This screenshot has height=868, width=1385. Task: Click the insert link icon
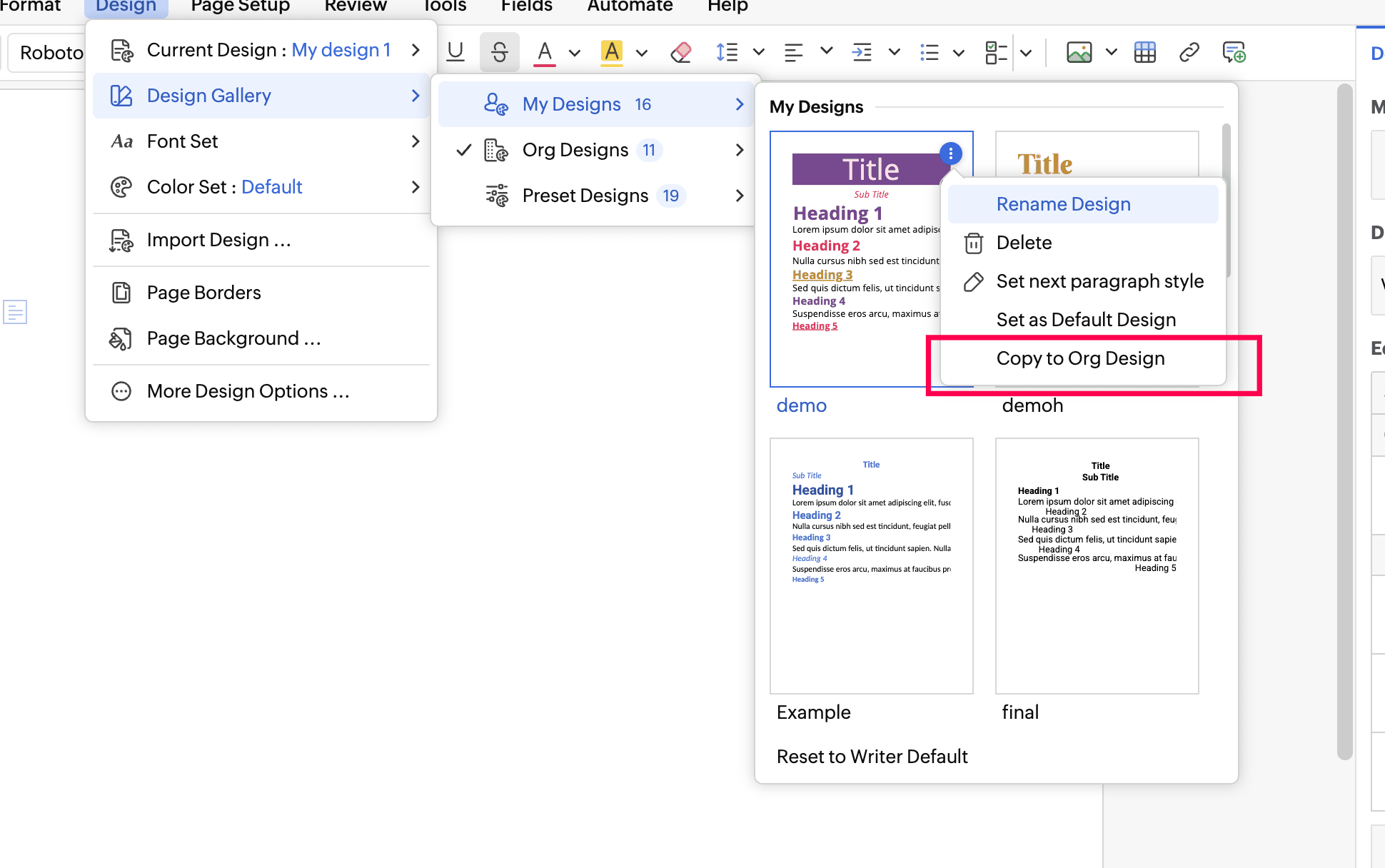(1189, 52)
